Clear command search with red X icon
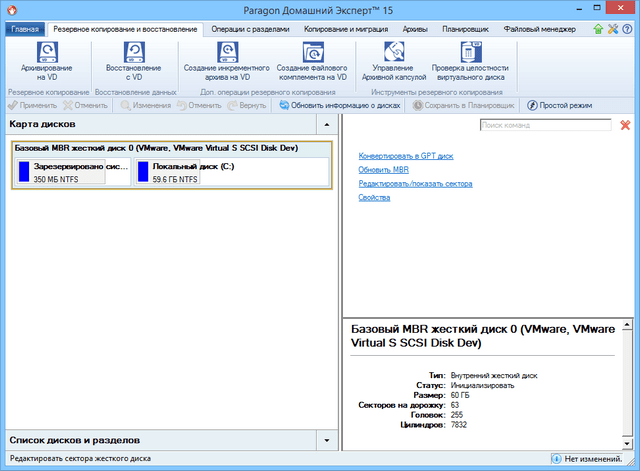 pos(625,125)
